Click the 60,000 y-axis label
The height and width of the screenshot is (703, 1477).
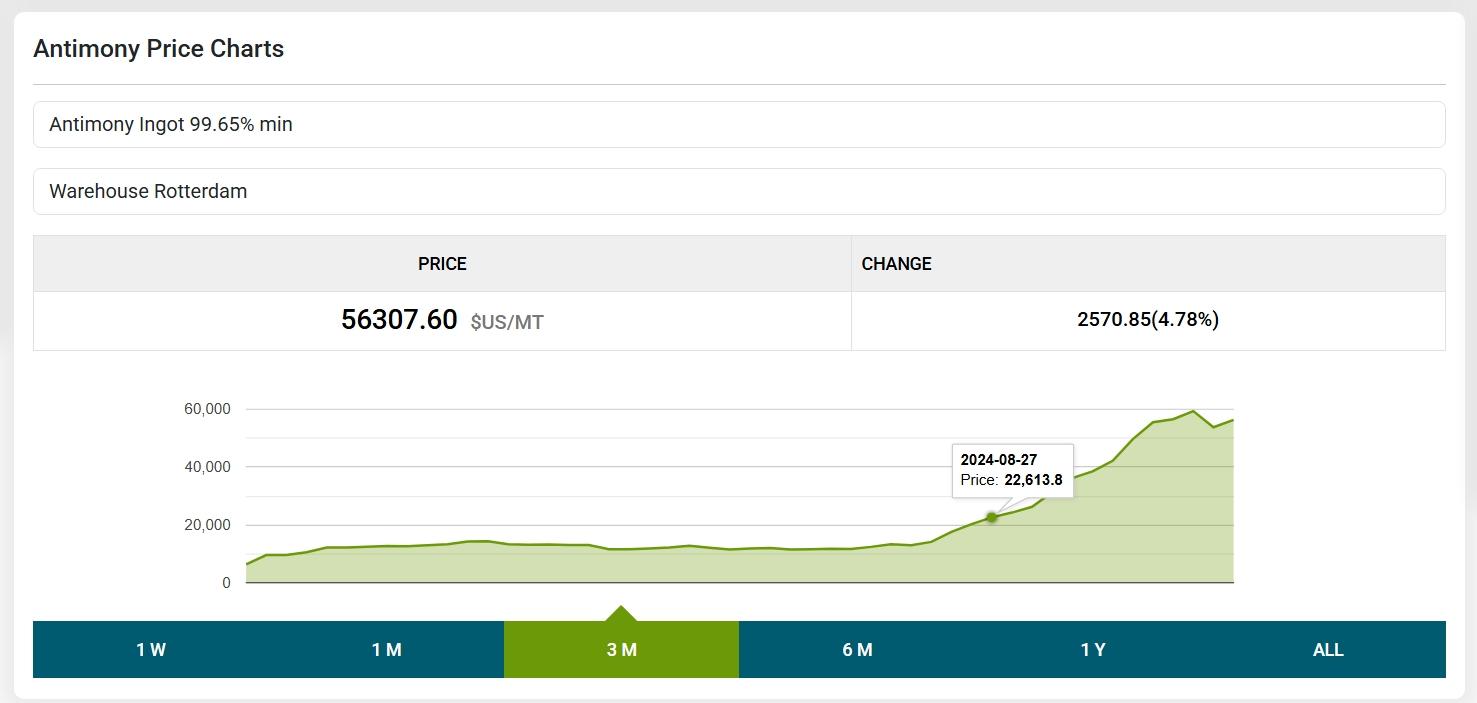(207, 409)
